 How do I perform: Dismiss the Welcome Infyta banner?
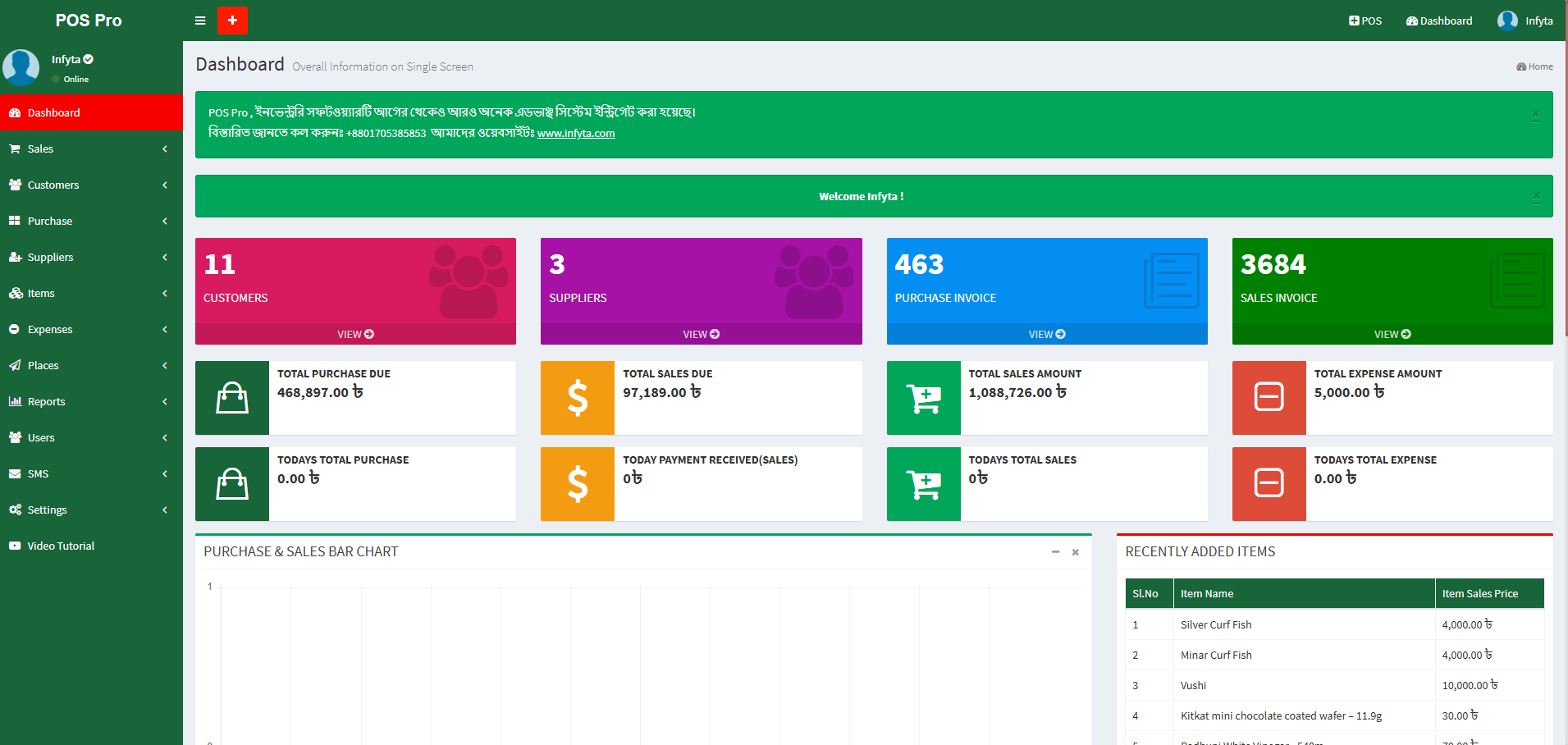point(1535,197)
